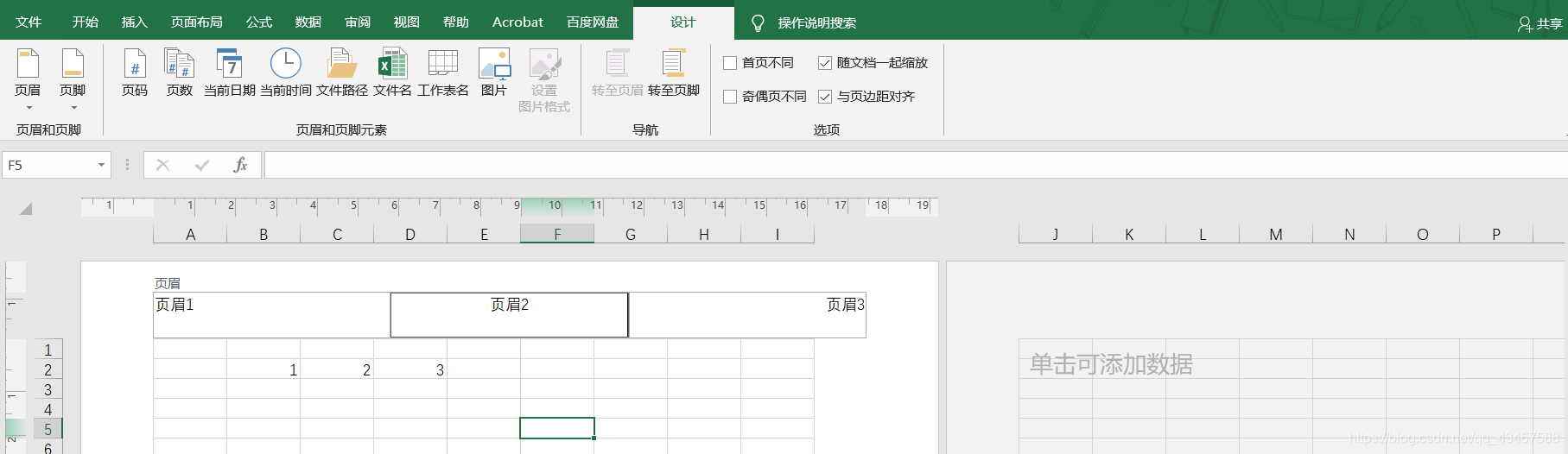Select row 5 header
The image size is (1568, 454).
48,429
